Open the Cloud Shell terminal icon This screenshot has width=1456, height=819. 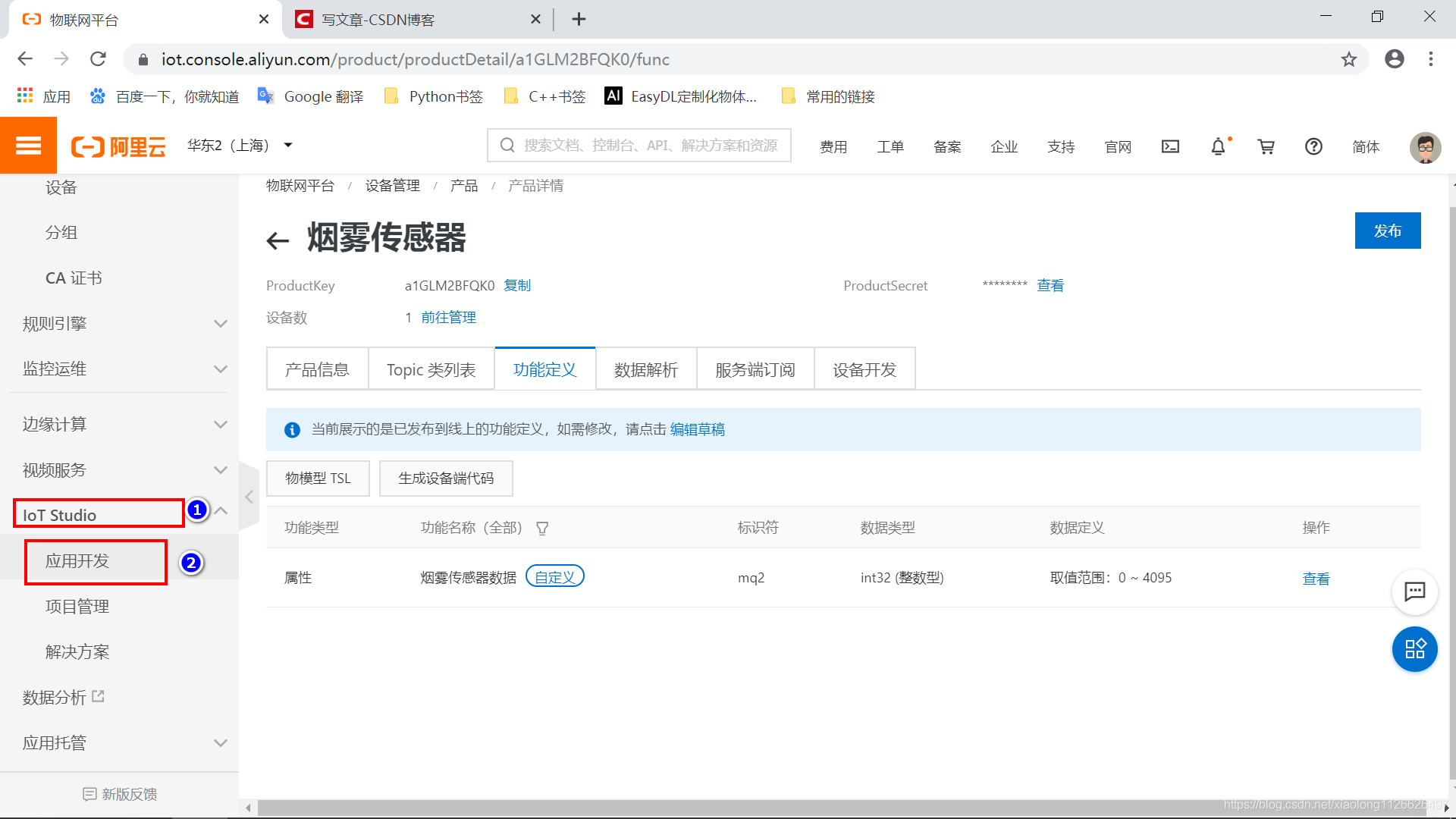1170,146
